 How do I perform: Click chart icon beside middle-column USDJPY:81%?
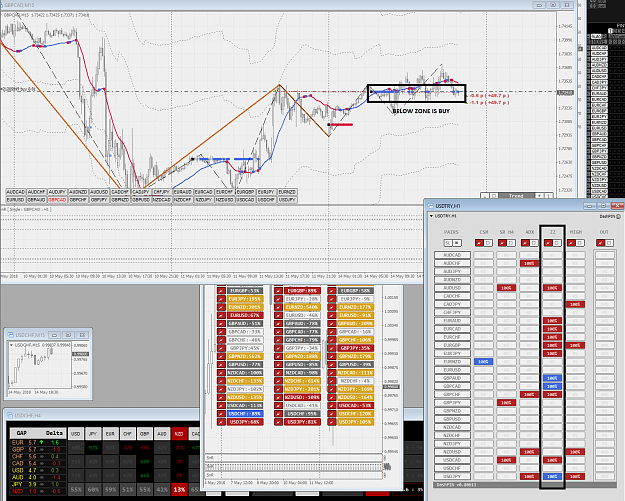pyautogui.click(x=279, y=422)
